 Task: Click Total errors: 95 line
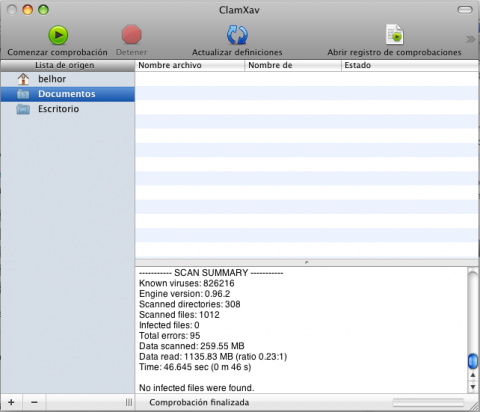[170, 336]
